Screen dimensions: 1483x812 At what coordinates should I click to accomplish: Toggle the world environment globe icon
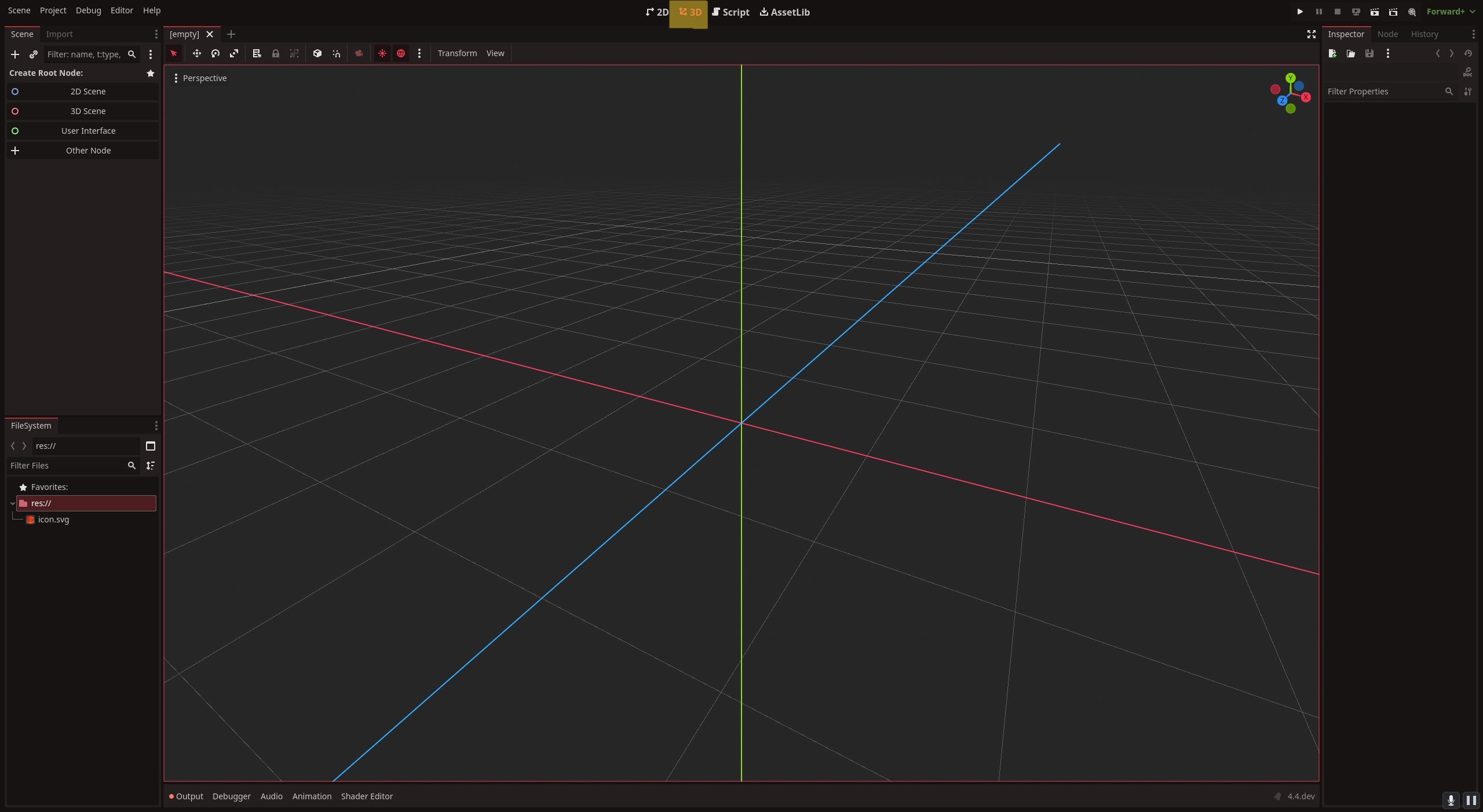401,53
